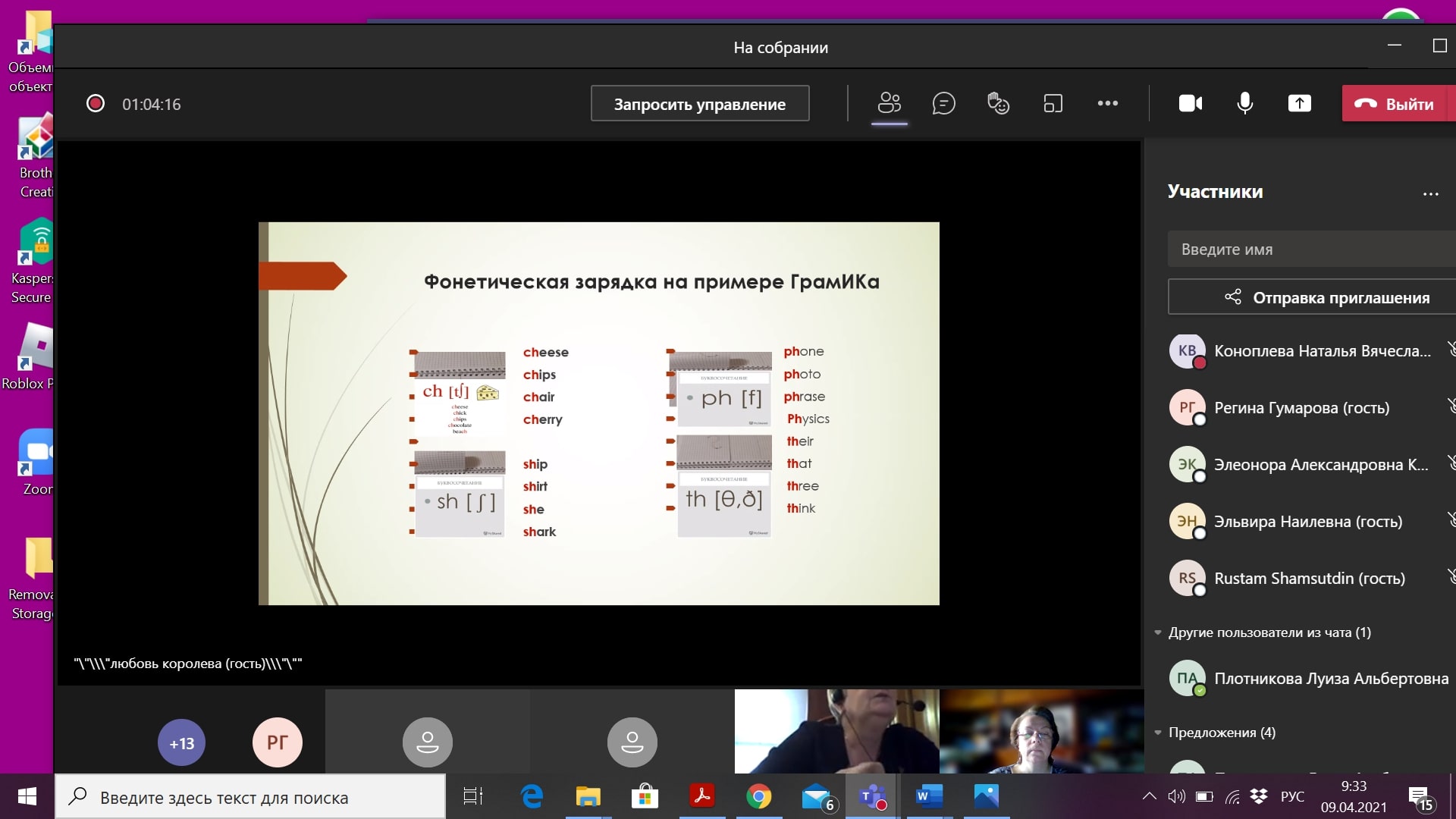Mute or unmute the microphone
Viewport: 1456px width, 819px height.
(x=1244, y=103)
